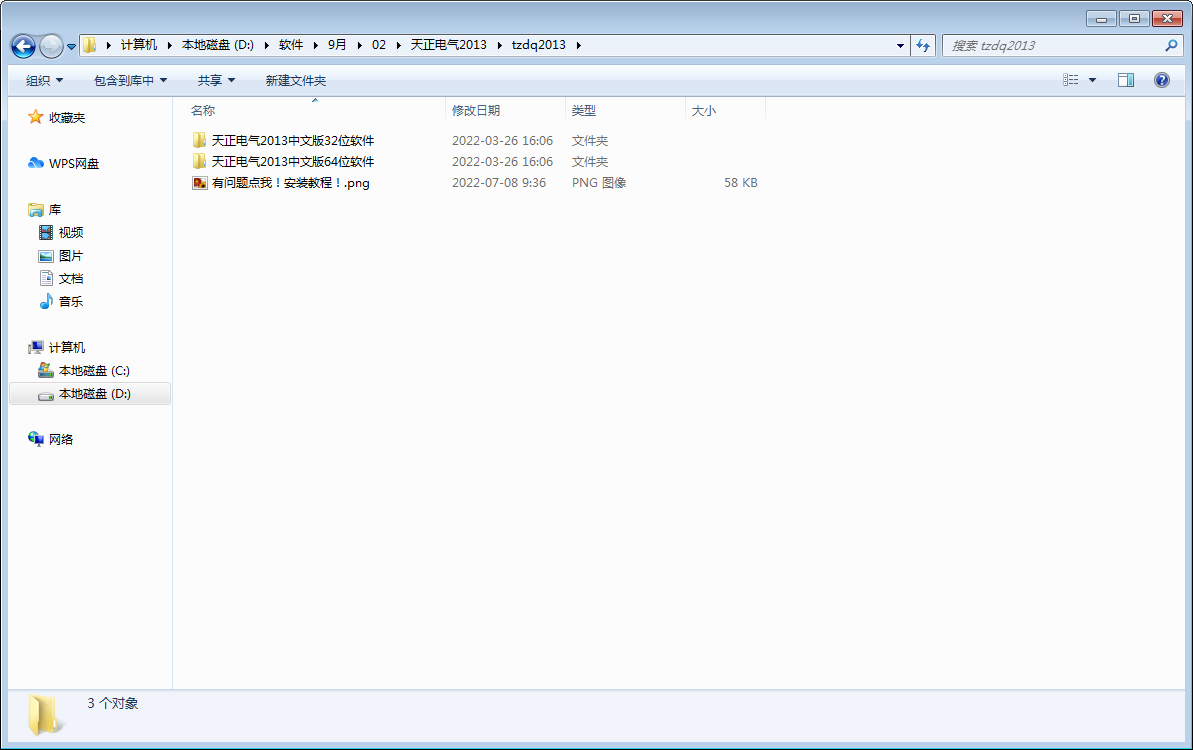Image resolution: width=1193 pixels, height=750 pixels.
Task: Select the 天正电气2013中文版32位软件 folder icon
Action: [x=199, y=140]
